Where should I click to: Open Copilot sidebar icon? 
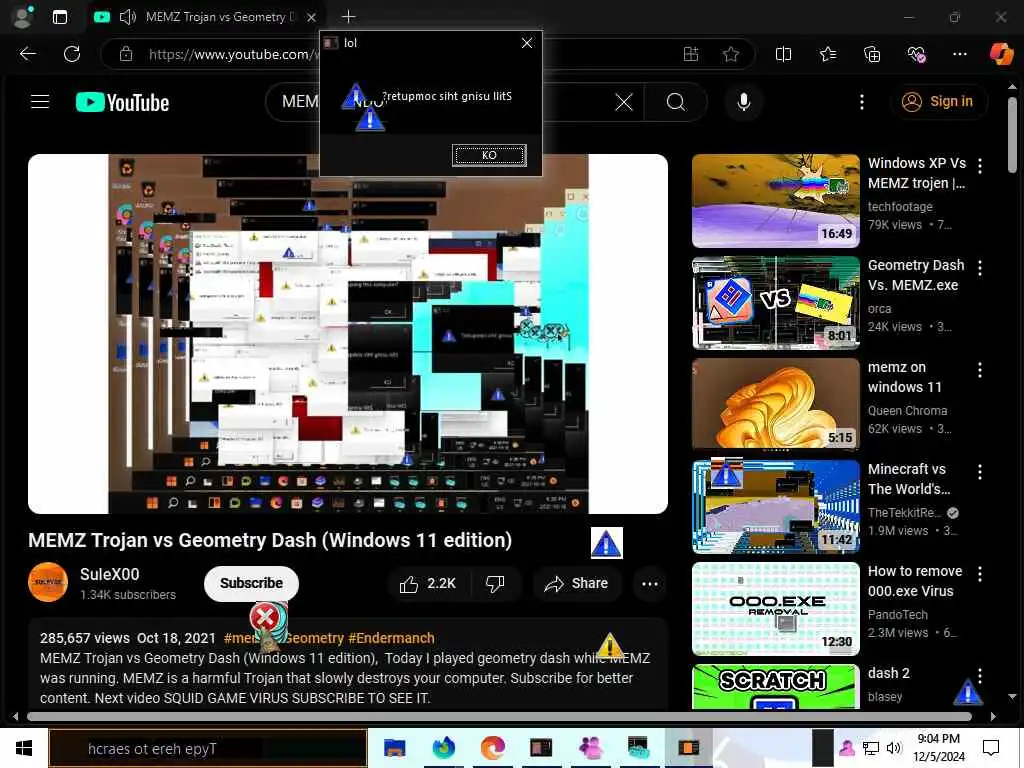point(1001,54)
